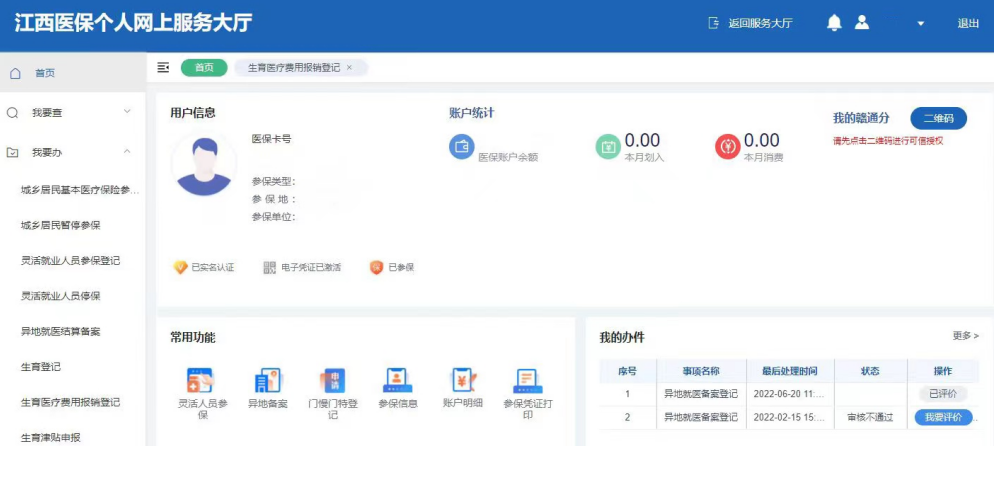This screenshot has width=994, height=480.
Task: Open the user dropdown arrow in header
Action: pyautogui.click(x=920, y=24)
